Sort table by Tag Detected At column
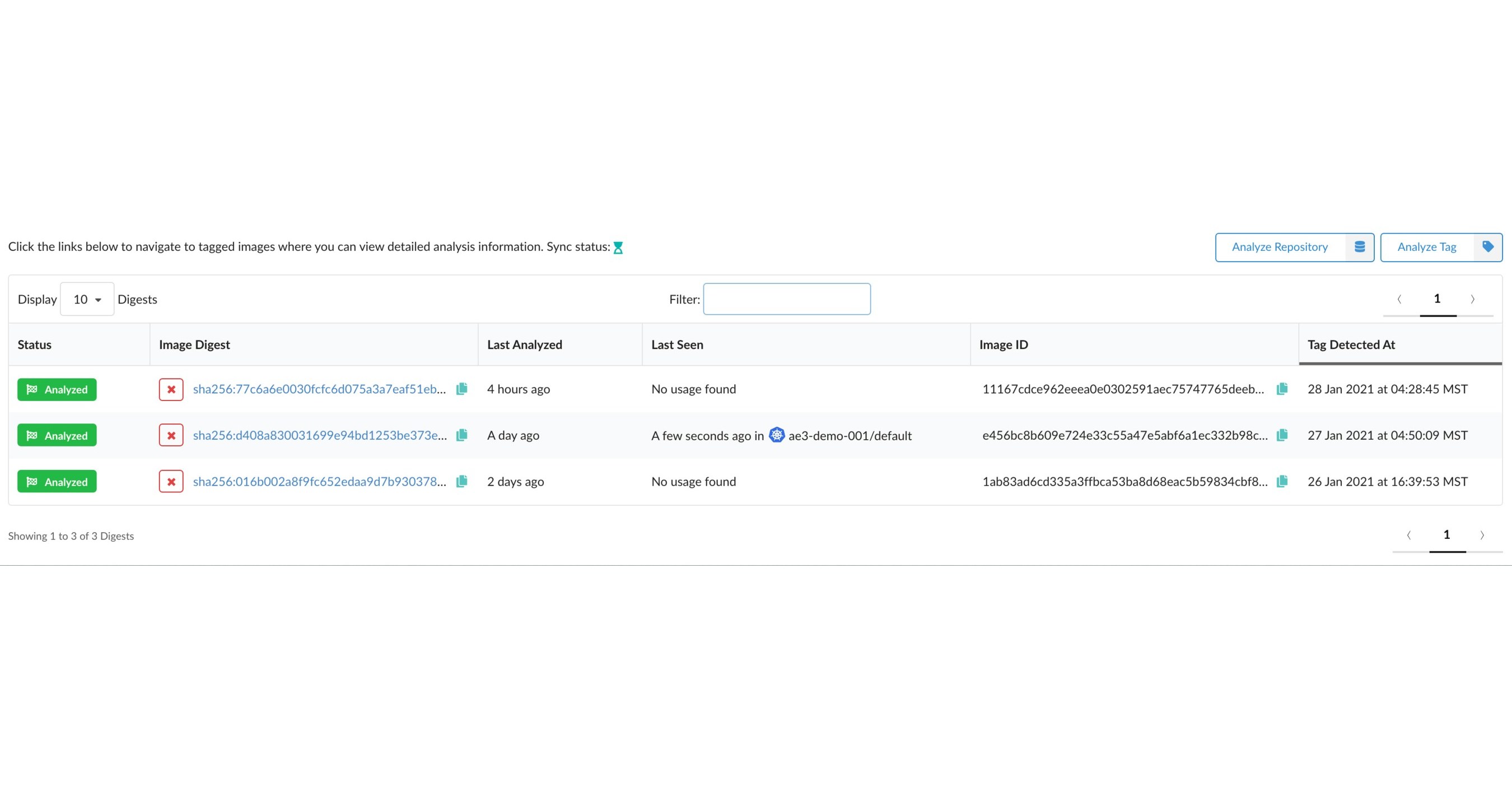The height and width of the screenshot is (792, 1512). pos(1400,344)
